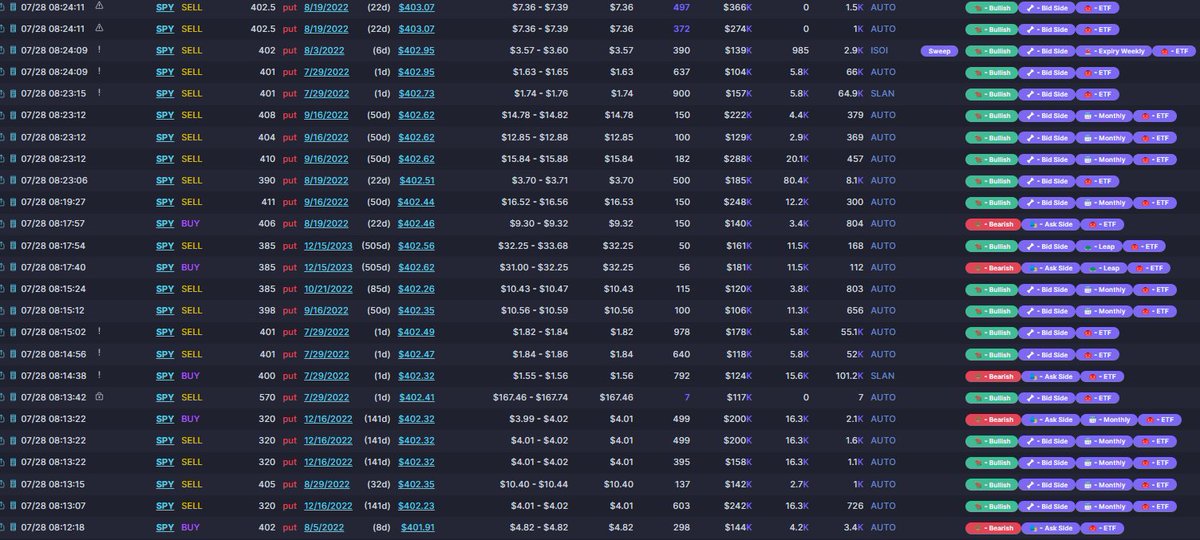Click the Bearish tag in the 08:14:38 row
This screenshot has width=1200, height=540.
click(991, 376)
